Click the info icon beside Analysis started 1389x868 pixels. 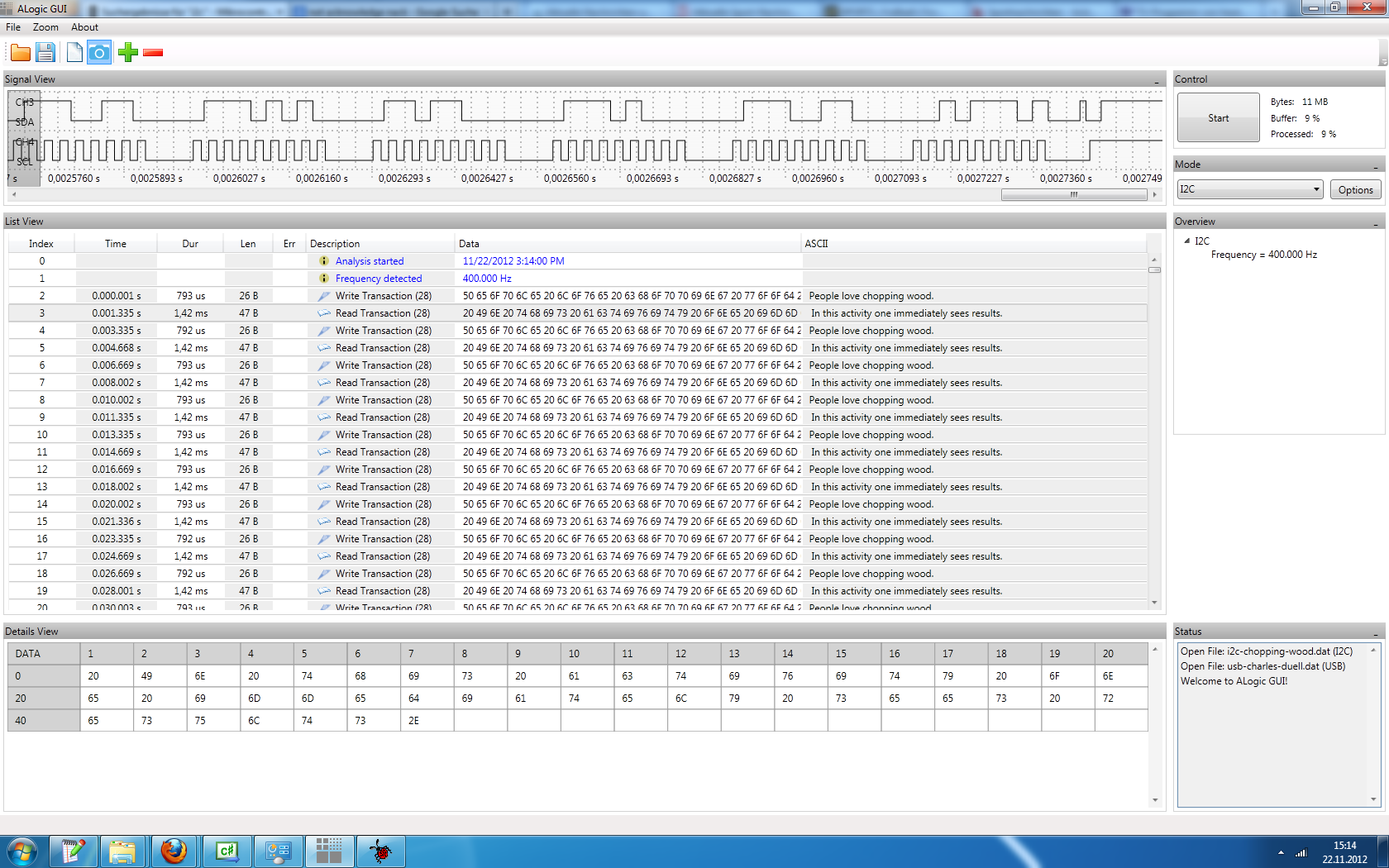tap(324, 261)
